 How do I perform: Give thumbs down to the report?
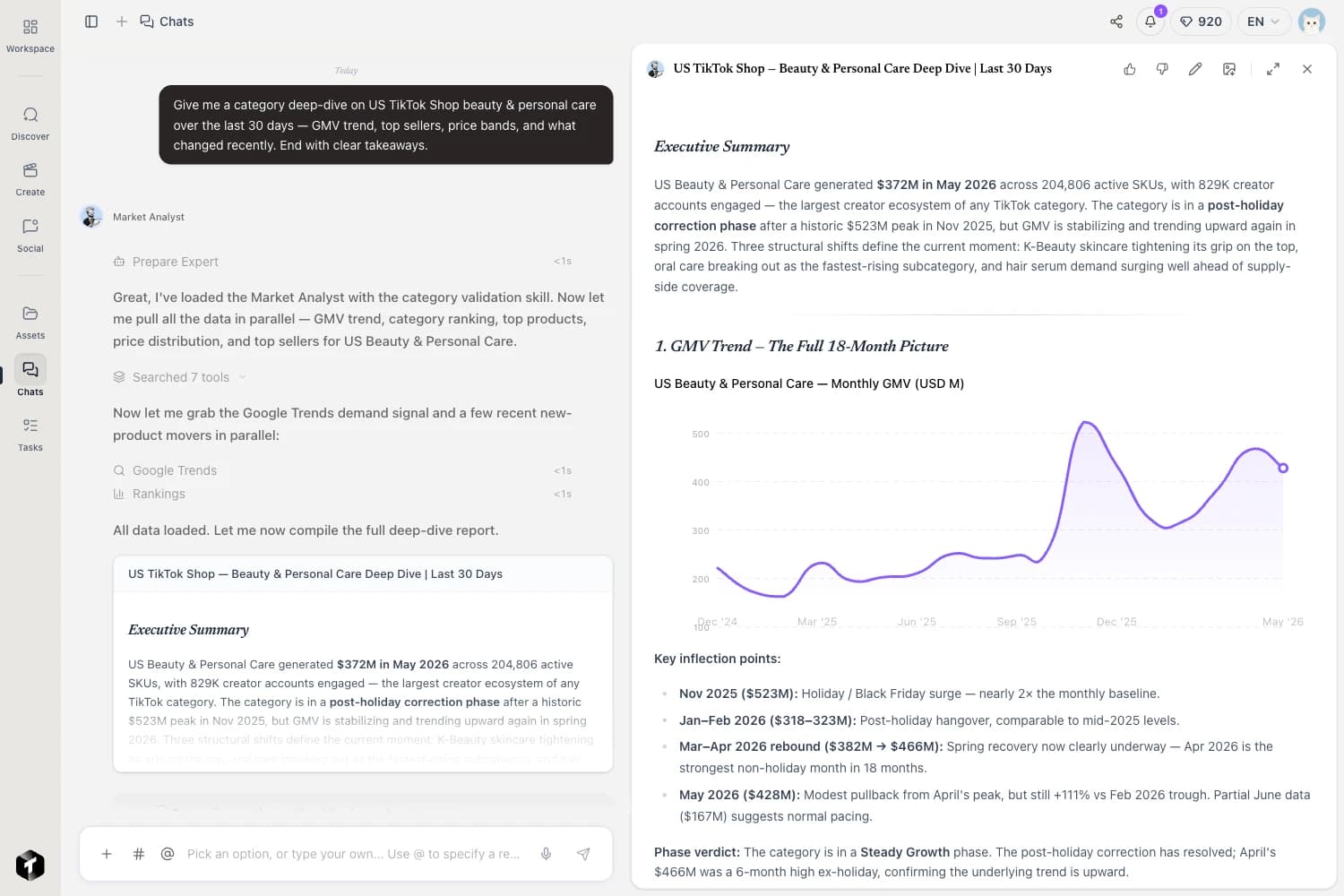click(x=1162, y=69)
